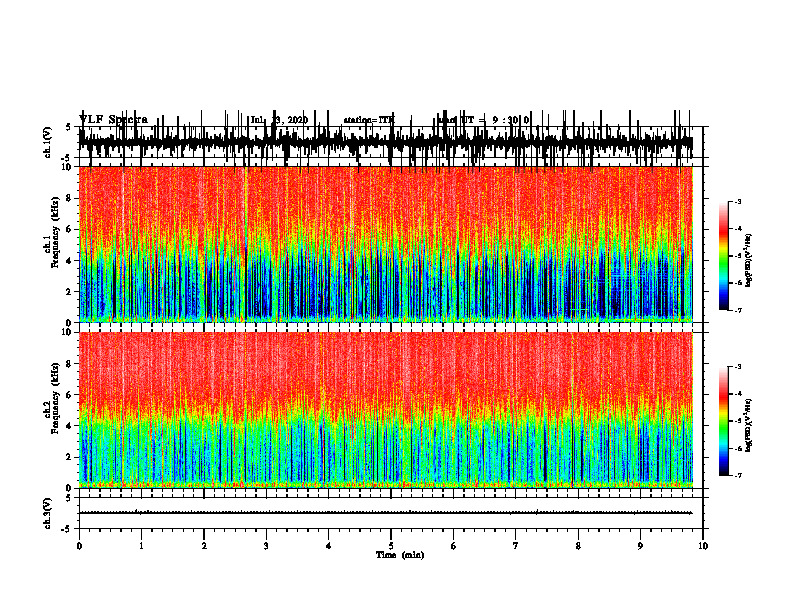Click time axis tick label "6"
The image size is (792, 612).
[454, 546]
